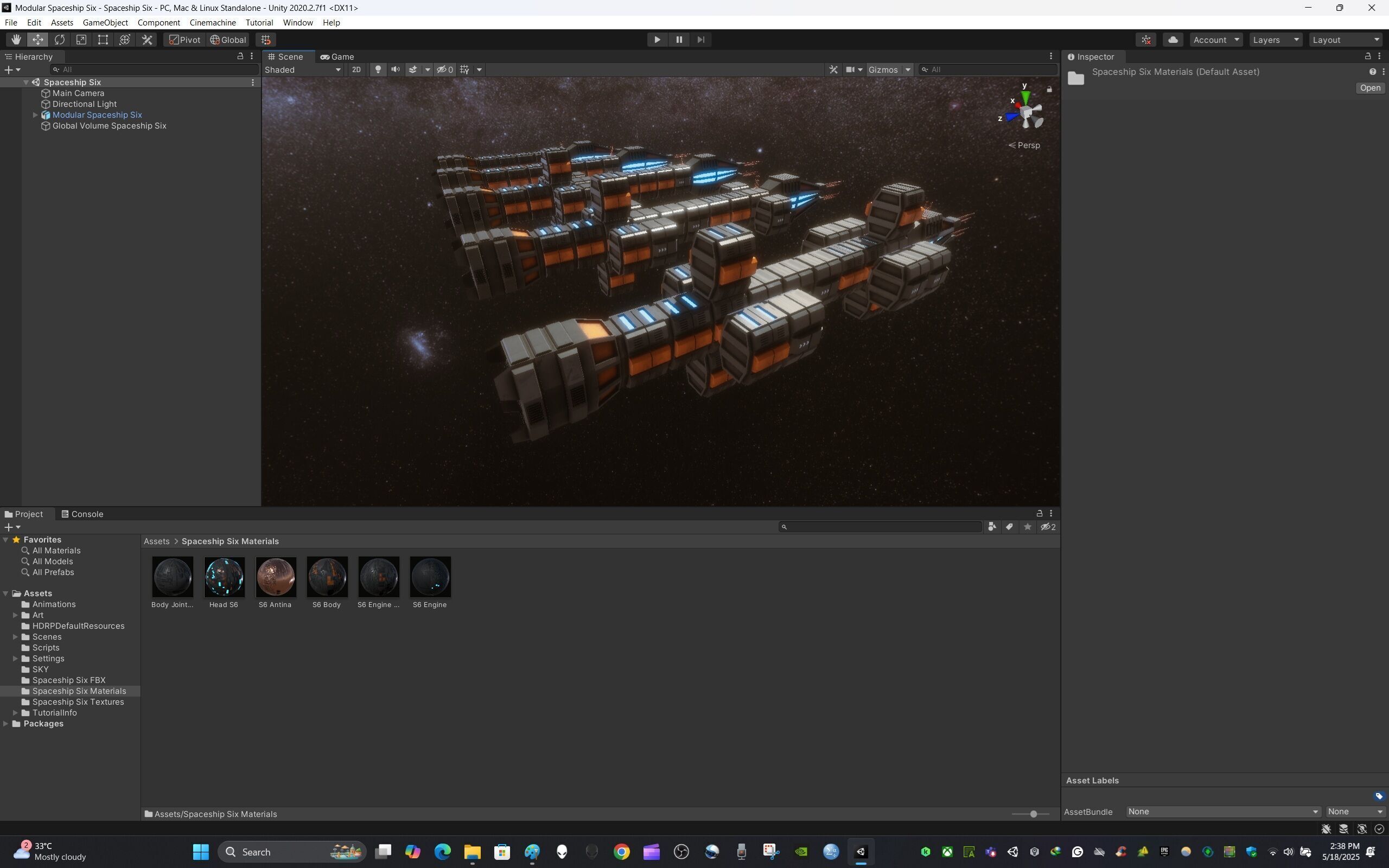
Task: Open the Cloud services icon
Action: pos(1173,40)
